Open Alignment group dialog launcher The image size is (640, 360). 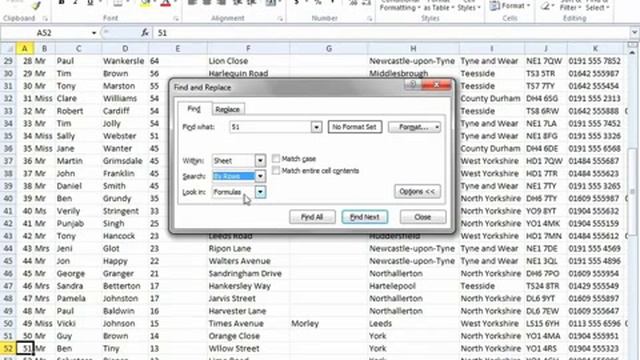point(280,18)
